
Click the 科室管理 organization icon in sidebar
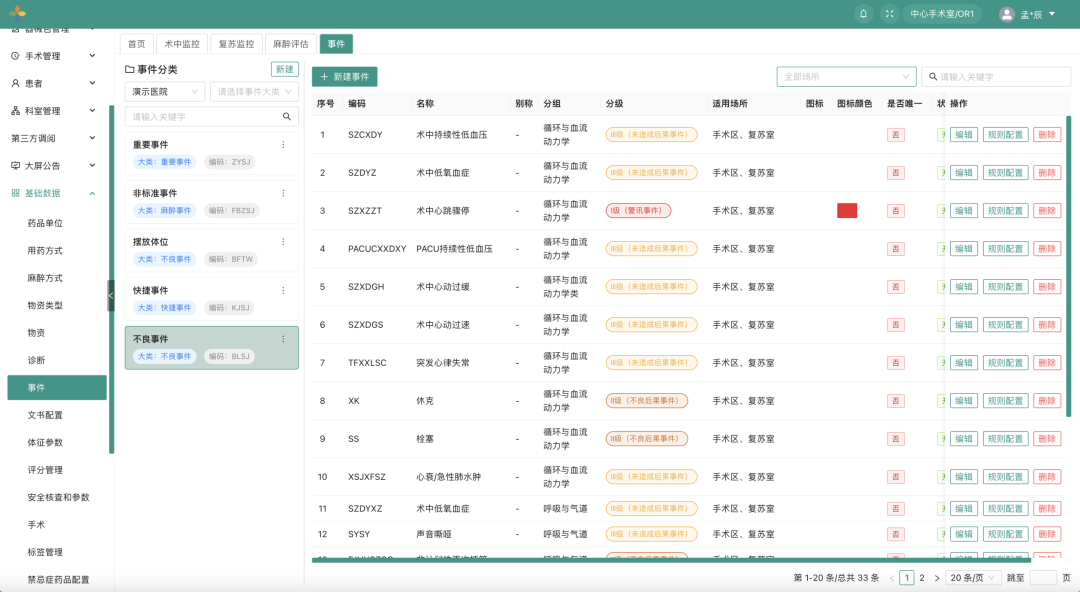(15, 111)
